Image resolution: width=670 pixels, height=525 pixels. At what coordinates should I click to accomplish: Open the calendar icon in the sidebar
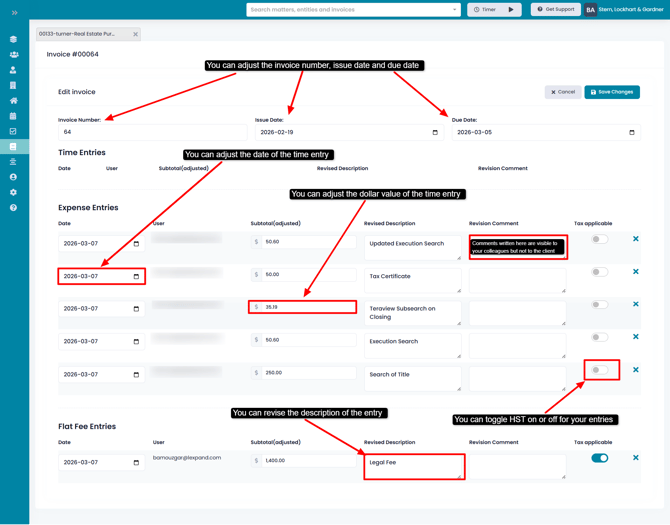point(13,116)
